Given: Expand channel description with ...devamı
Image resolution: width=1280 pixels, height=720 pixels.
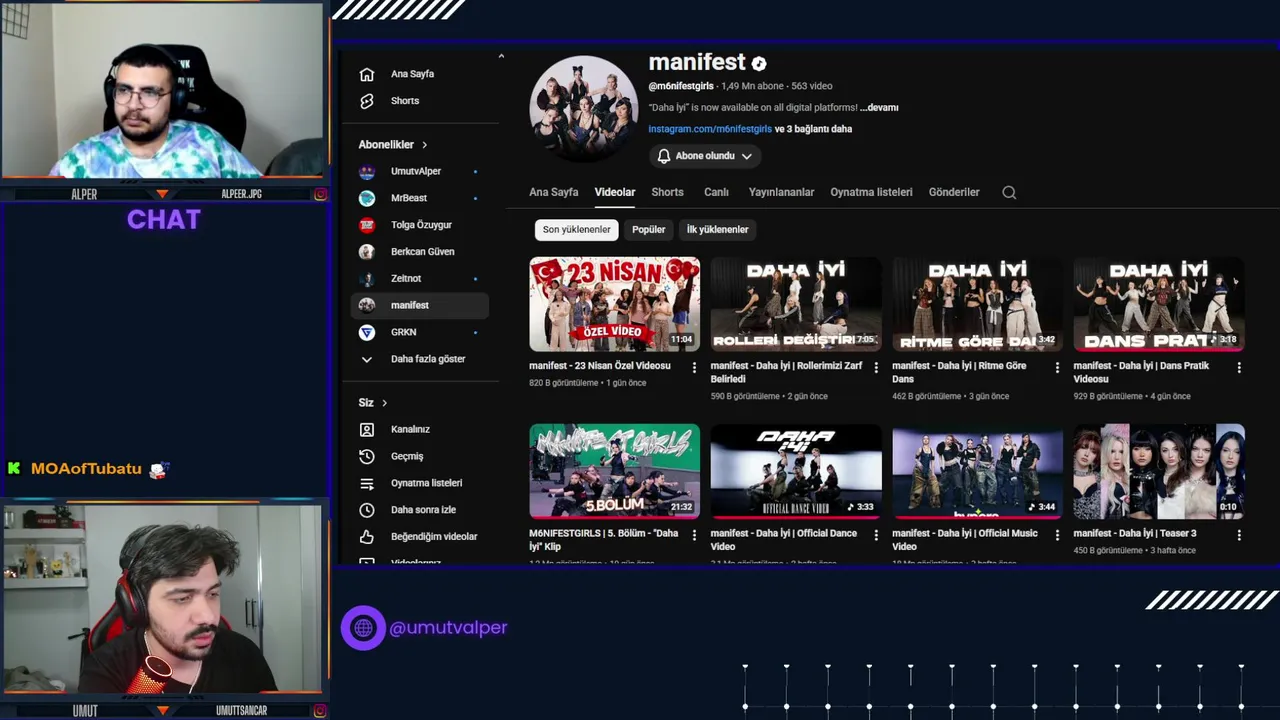Looking at the screenshot, I should click(x=879, y=107).
